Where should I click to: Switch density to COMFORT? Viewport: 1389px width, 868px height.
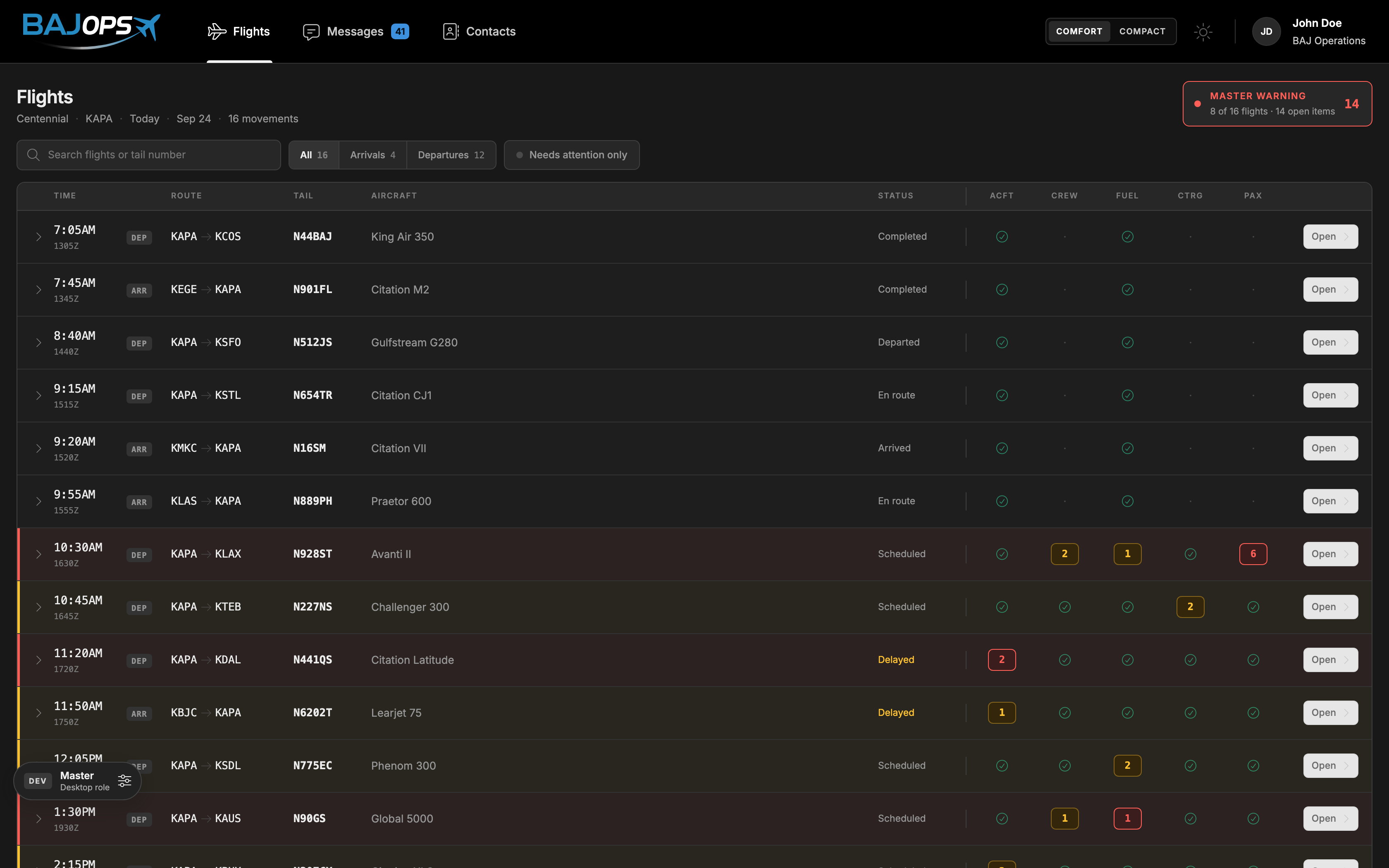(1079, 31)
